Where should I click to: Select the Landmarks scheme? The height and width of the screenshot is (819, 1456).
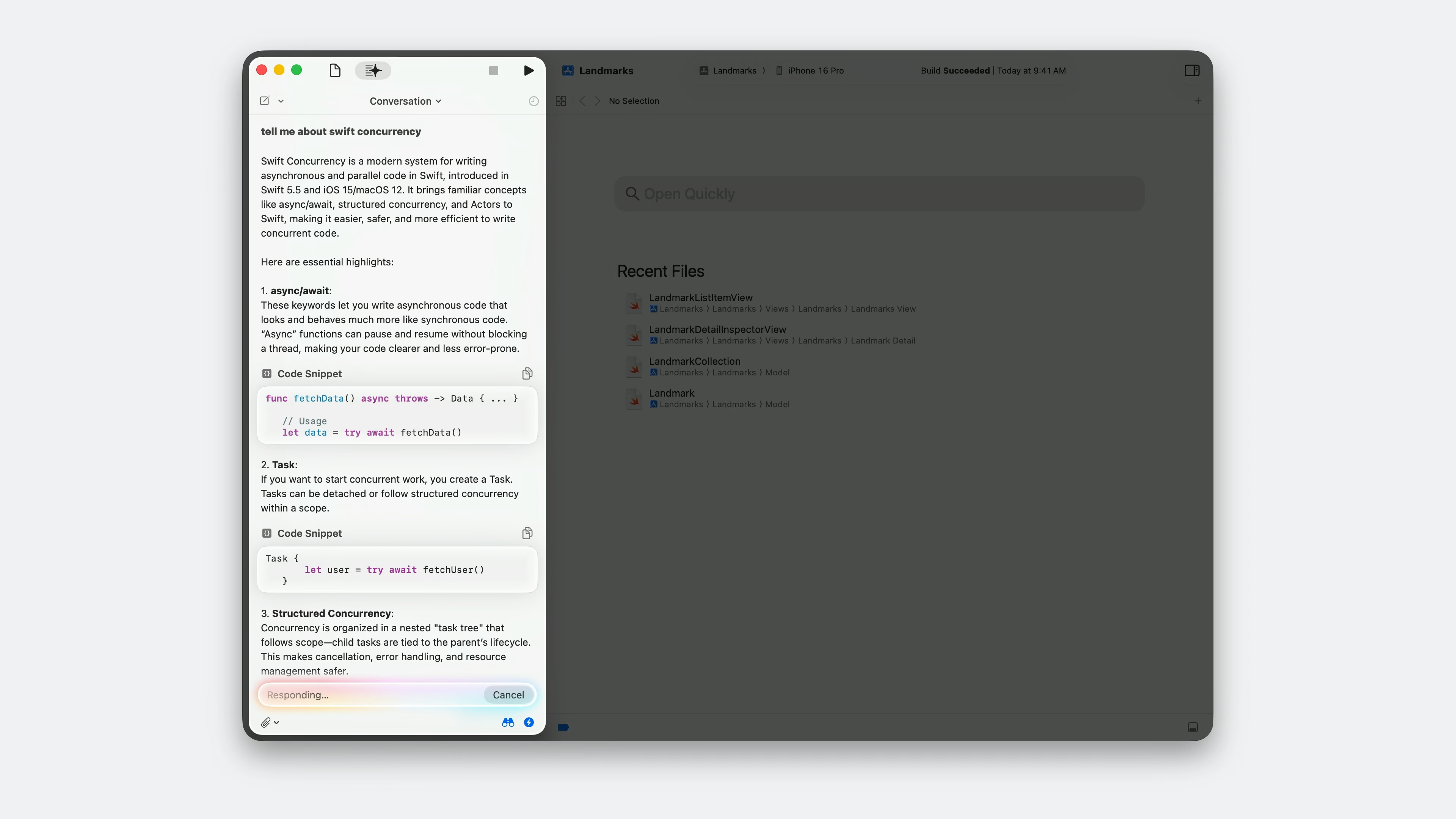(734, 71)
